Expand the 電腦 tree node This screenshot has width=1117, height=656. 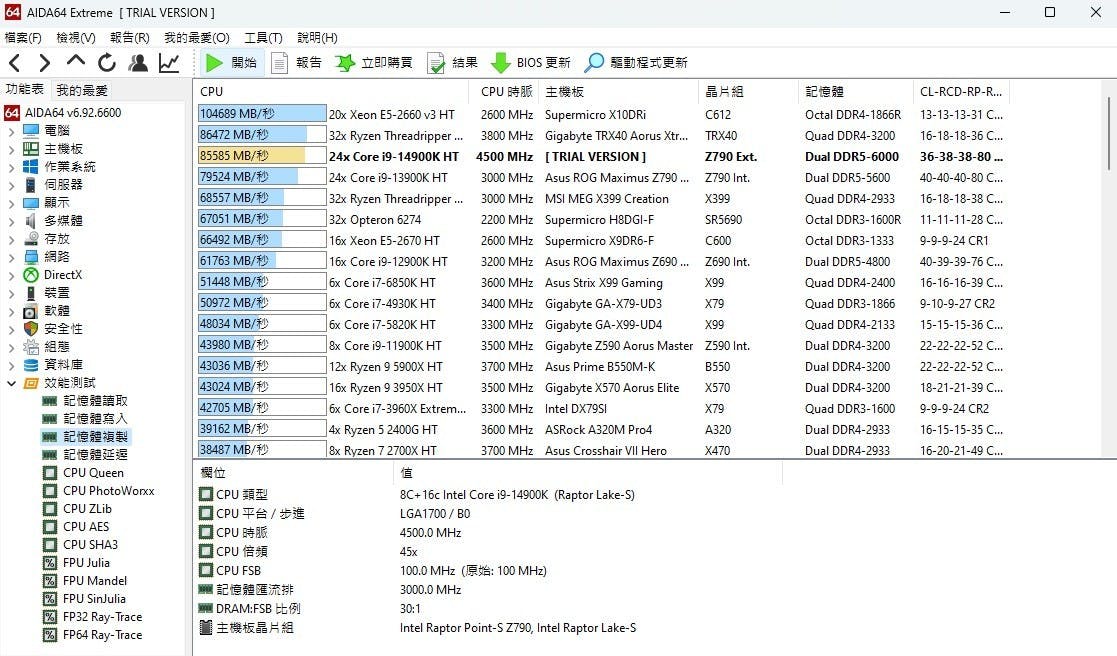click(x=11, y=131)
